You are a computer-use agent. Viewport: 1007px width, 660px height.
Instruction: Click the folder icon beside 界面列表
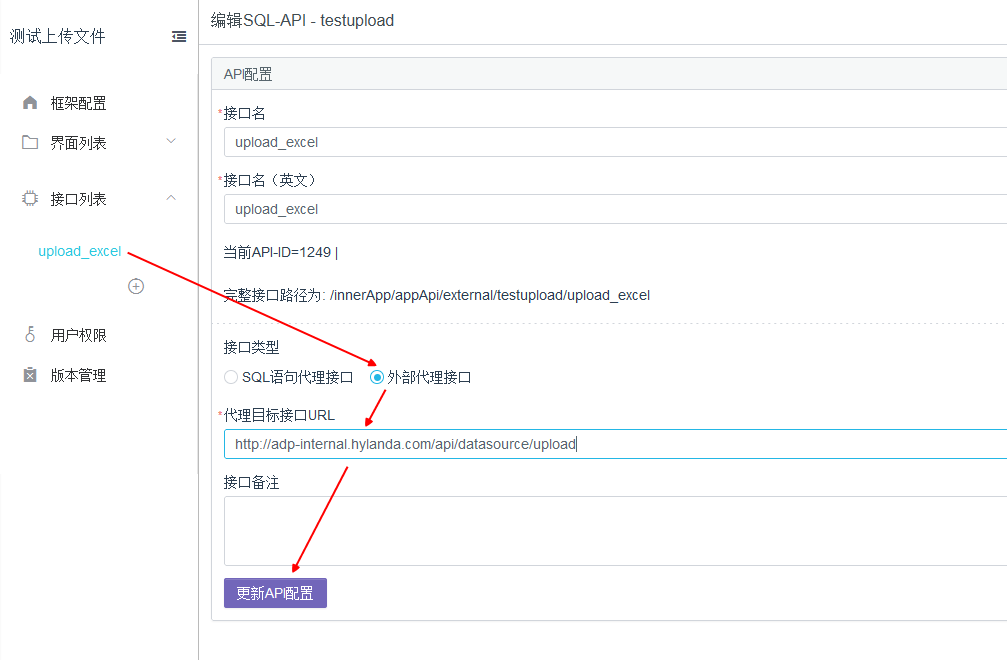[x=30, y=143]
